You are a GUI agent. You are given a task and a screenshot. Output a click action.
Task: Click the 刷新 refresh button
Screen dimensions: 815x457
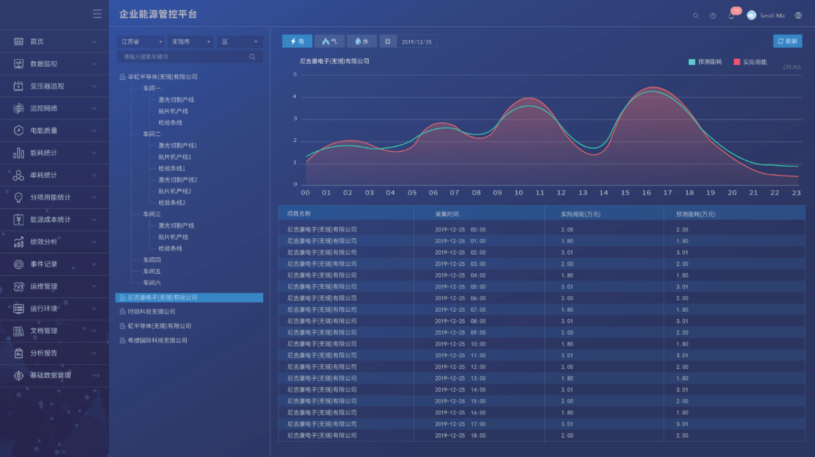pos(787,42)
